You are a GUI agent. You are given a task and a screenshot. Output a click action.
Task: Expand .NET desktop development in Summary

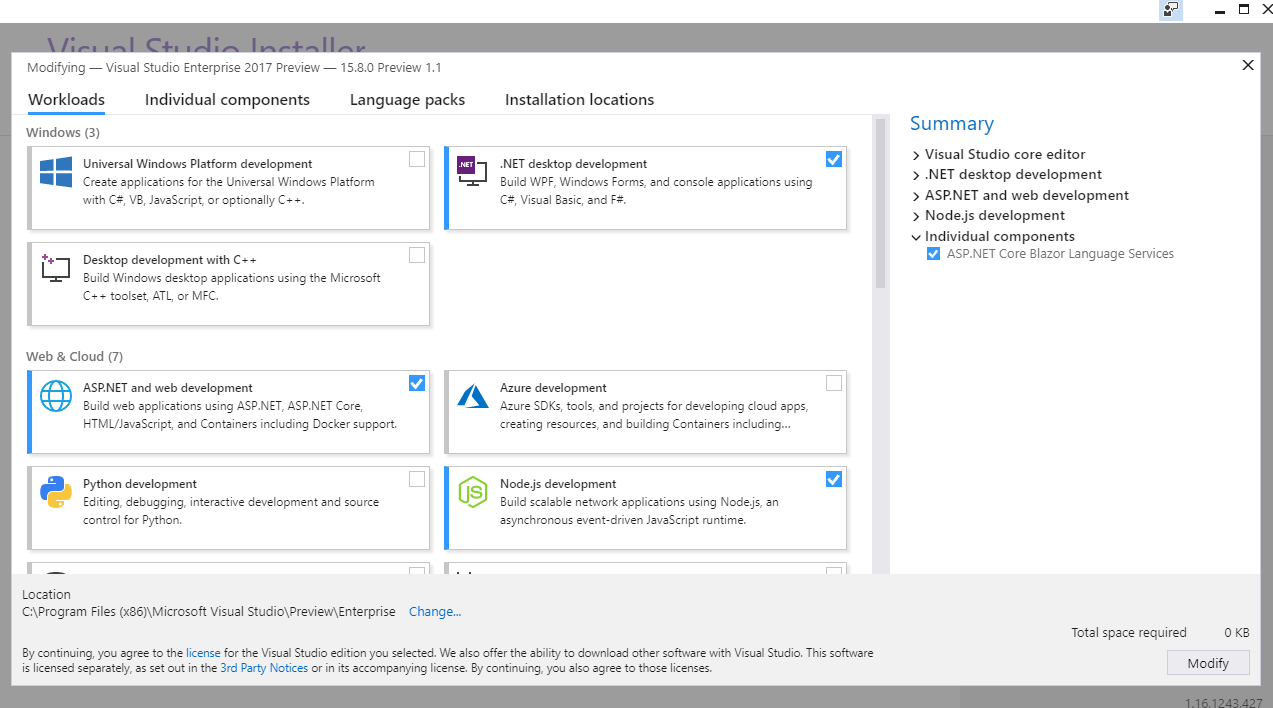point(916,175)
